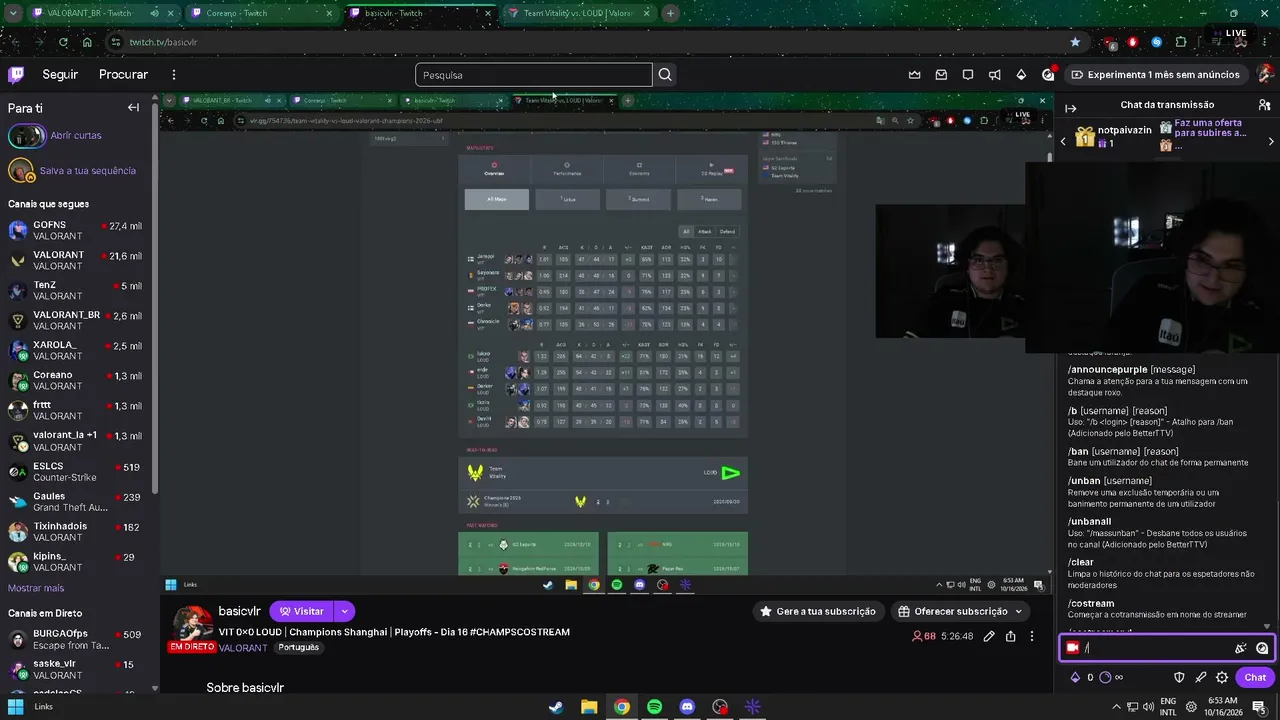Expand the Visitar button dropdown arrow
1280x720 pixels.
pyautogui.click(x=344, y=611)
